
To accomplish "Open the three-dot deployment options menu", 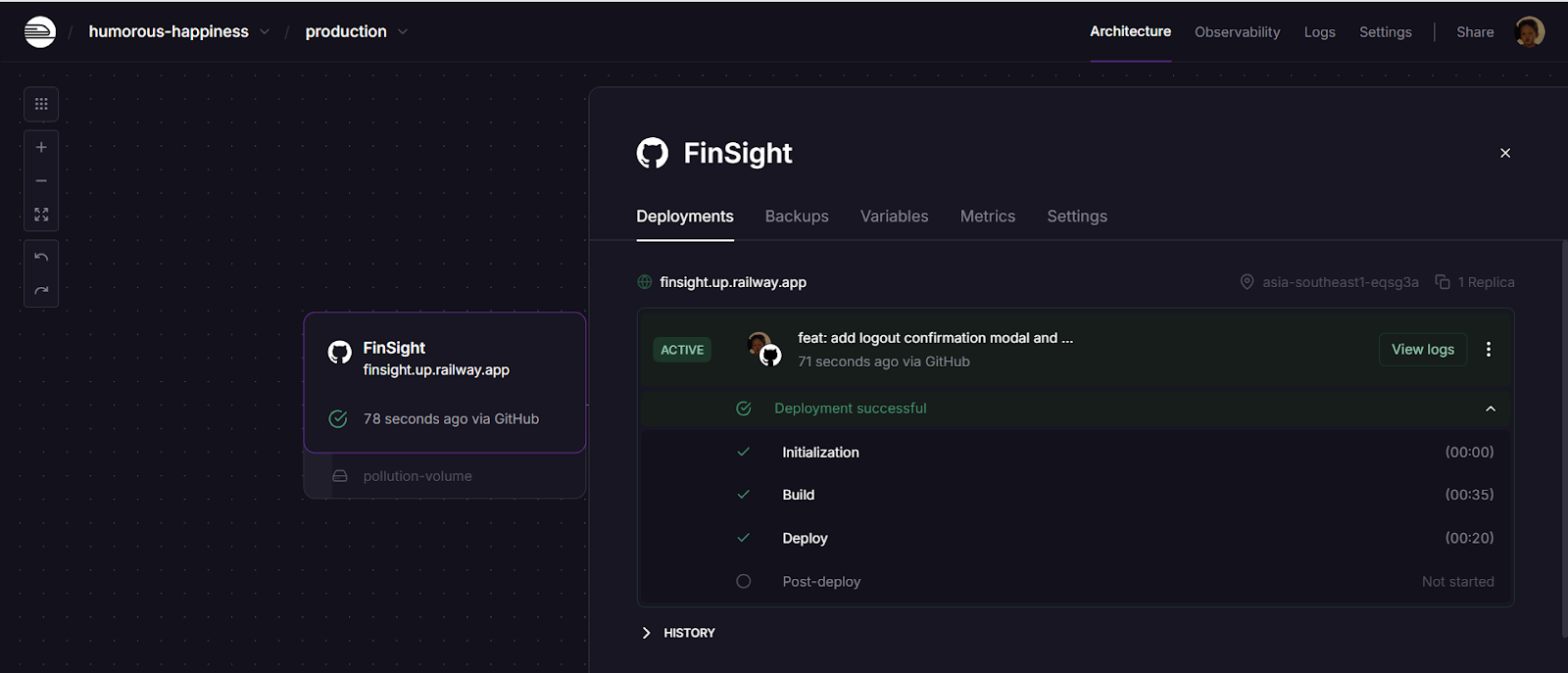I will pos(1489,350).
